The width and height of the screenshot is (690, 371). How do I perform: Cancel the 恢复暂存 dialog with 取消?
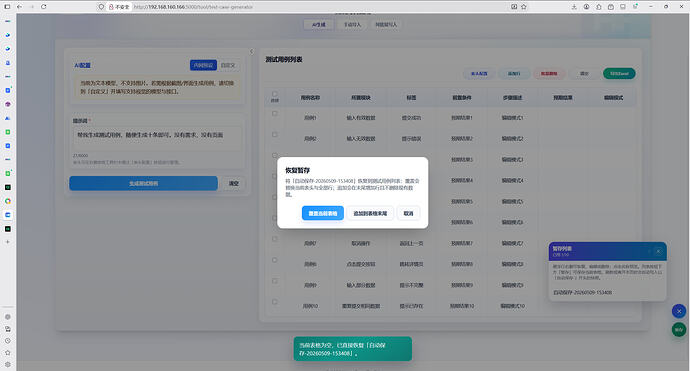click(x=408, y=213)
